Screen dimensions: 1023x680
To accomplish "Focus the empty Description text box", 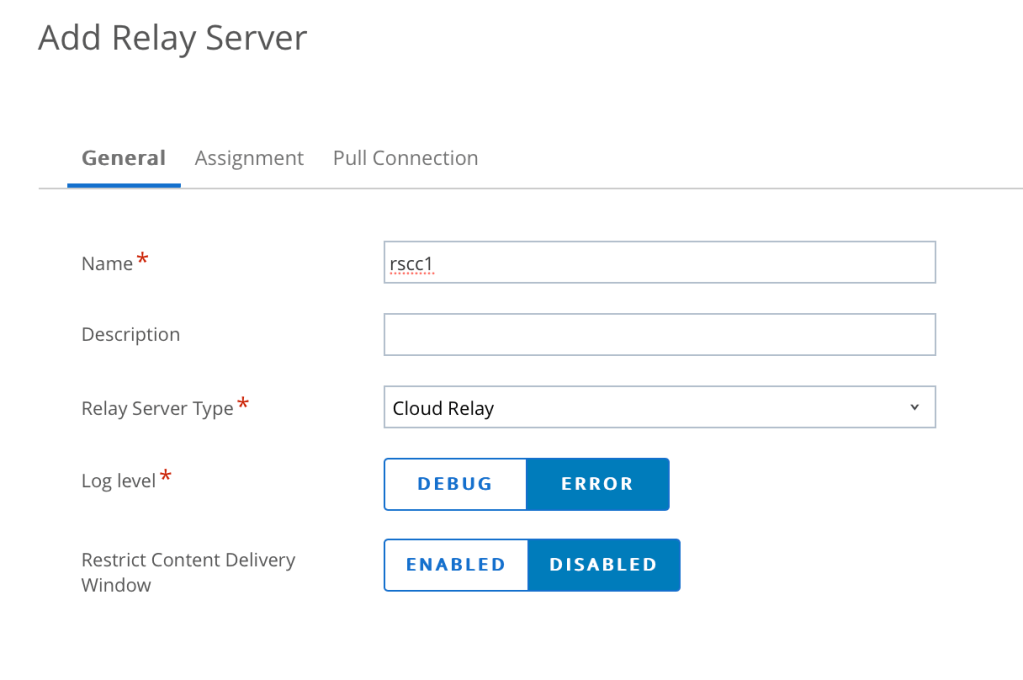I will (x=659, y=335).
